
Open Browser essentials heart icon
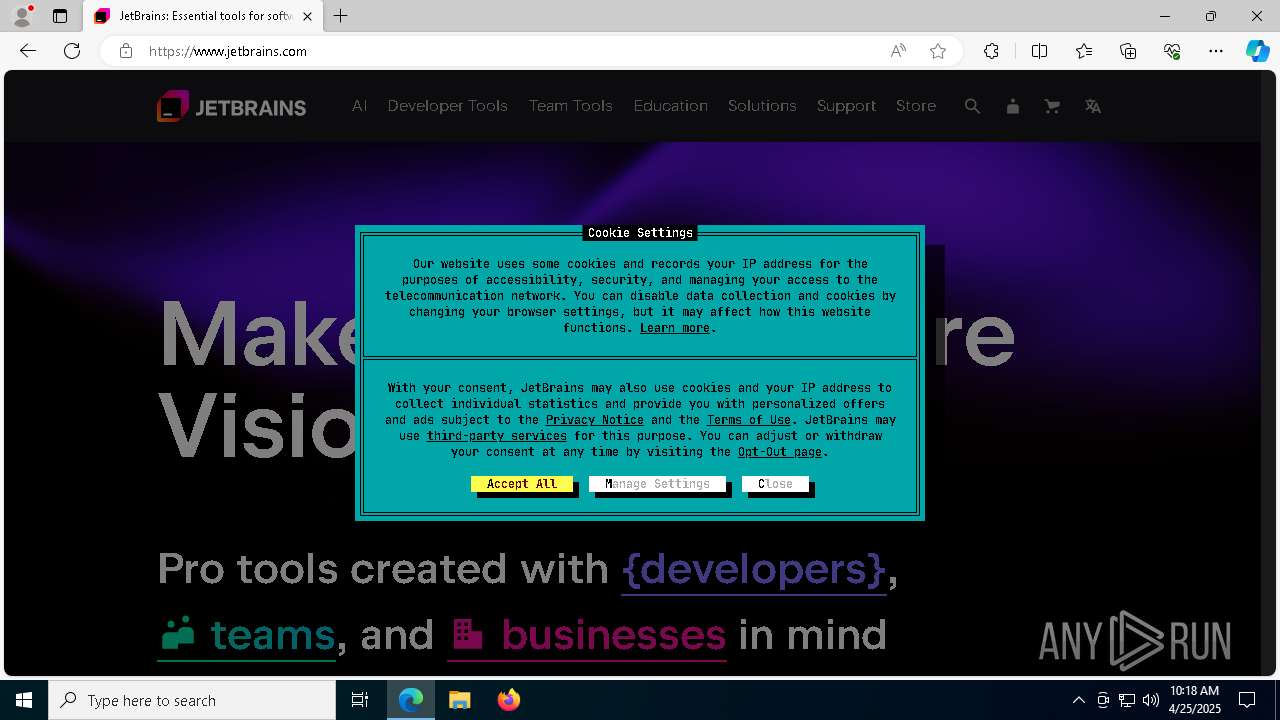(1172, 51)
